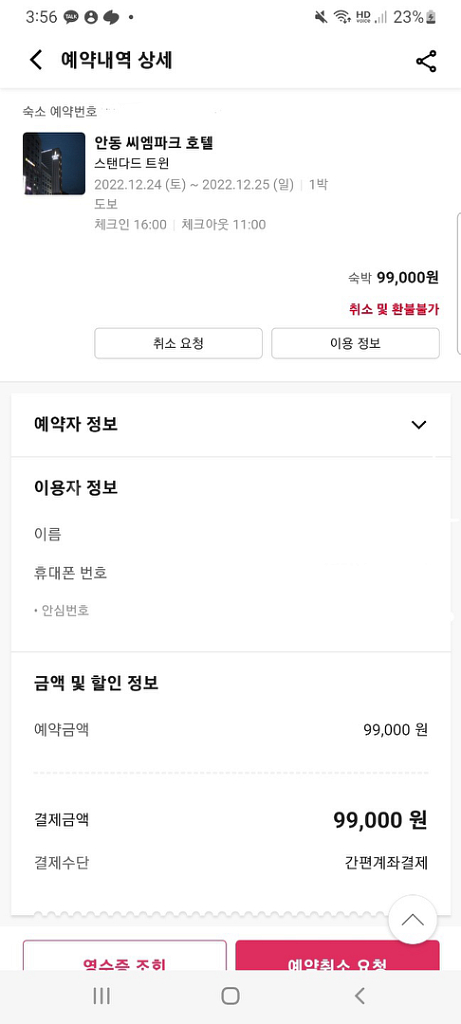Open the share icon
The image size is (461, 1024).
tap(426, 61)
